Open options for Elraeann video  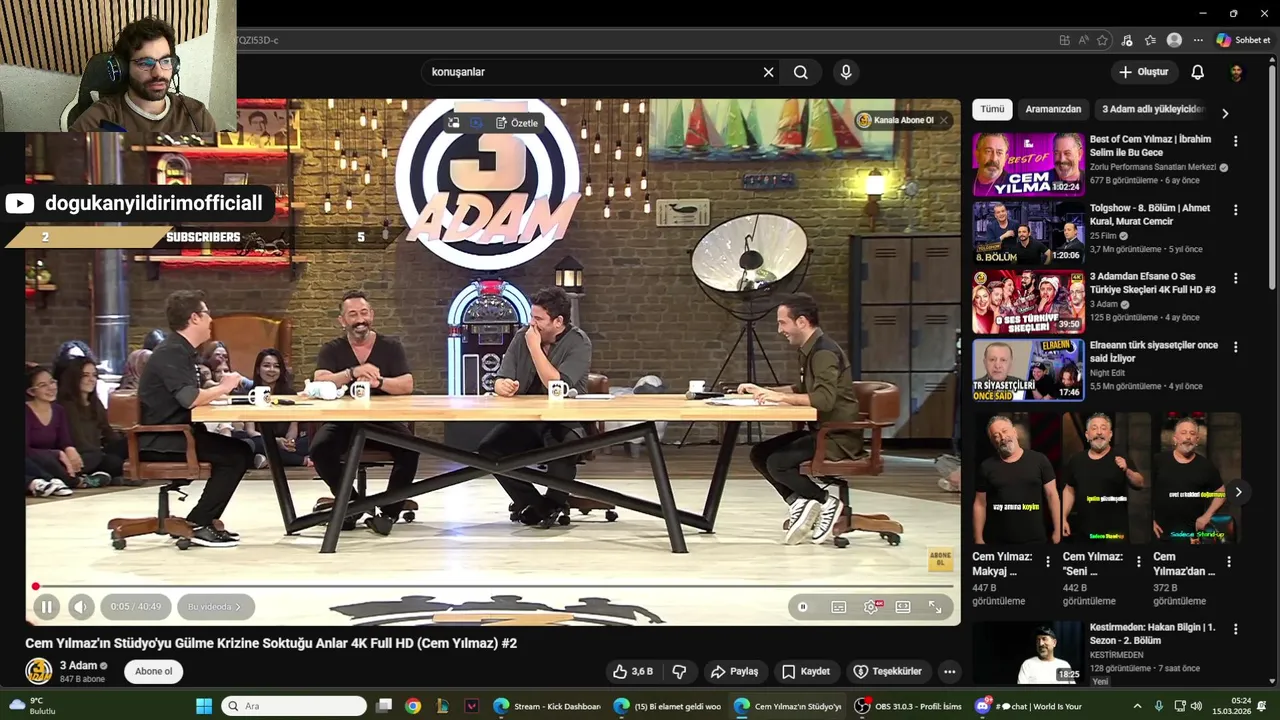(x=1235, y=347)
